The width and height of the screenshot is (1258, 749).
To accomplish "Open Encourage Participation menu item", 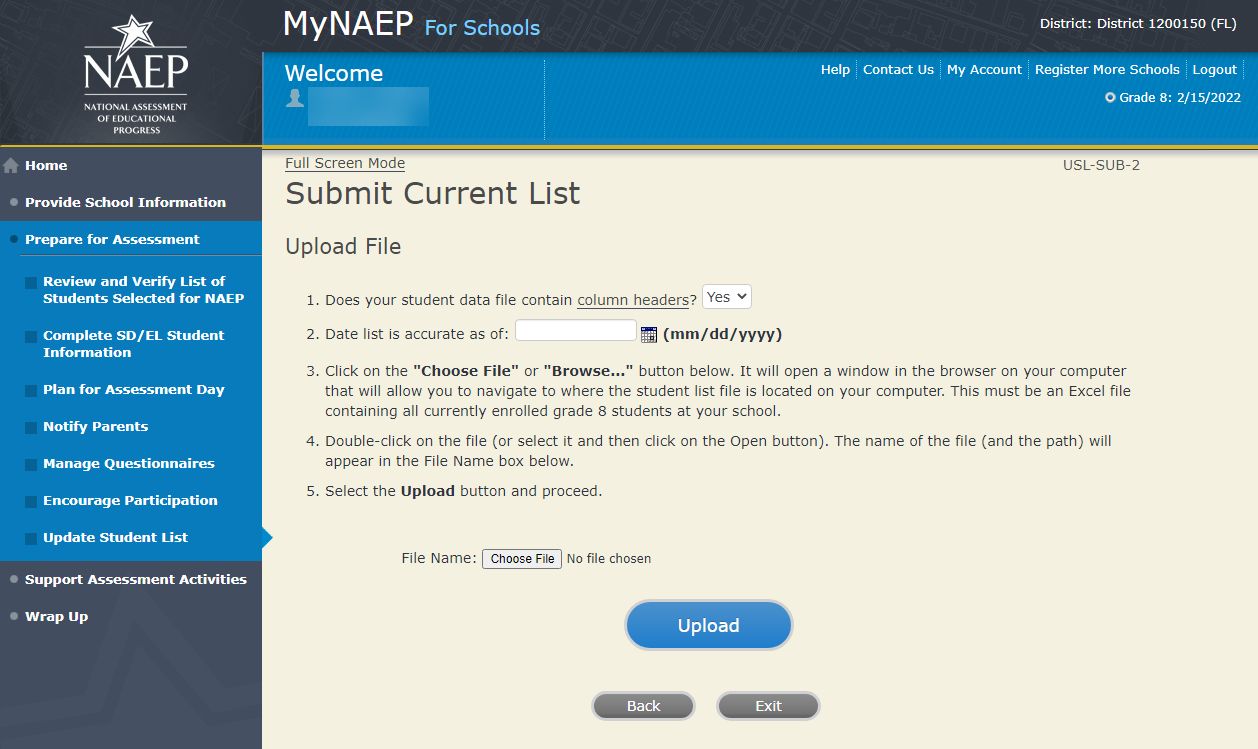I will click(130, 500).
